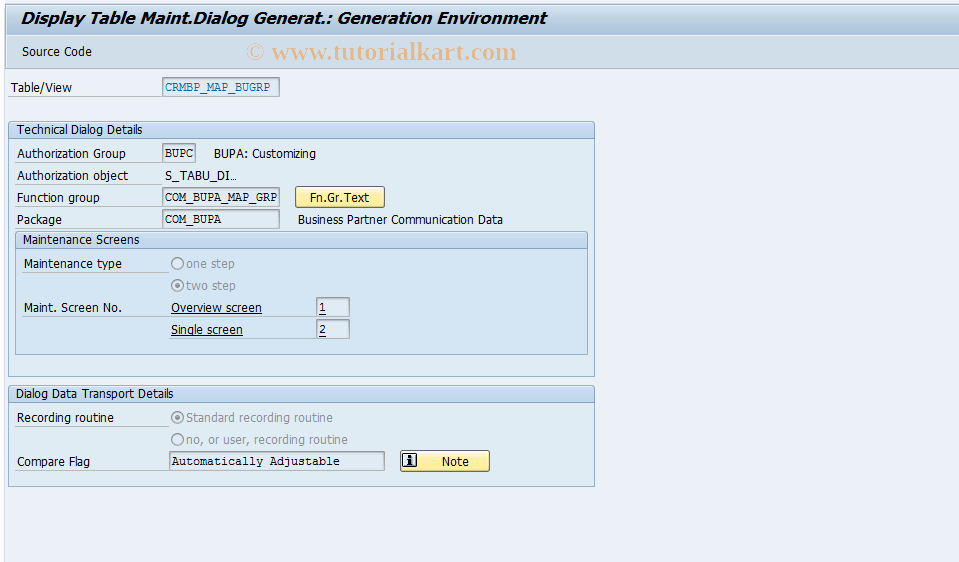This screenshot has width=959, height=562.
Task: Click the Authorization object label
Action: pos(73,176)
